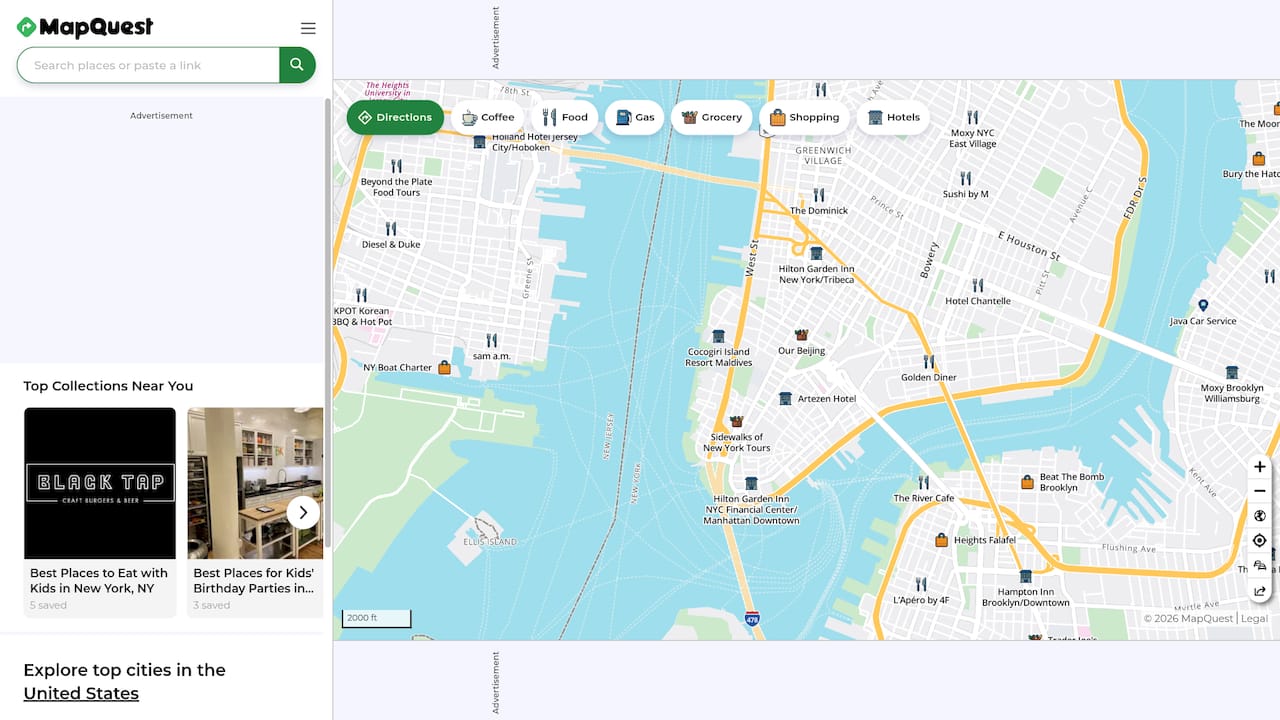
Task: Toggle the Hotels filter
Action: pyautogui.click(x=893, y=117)
